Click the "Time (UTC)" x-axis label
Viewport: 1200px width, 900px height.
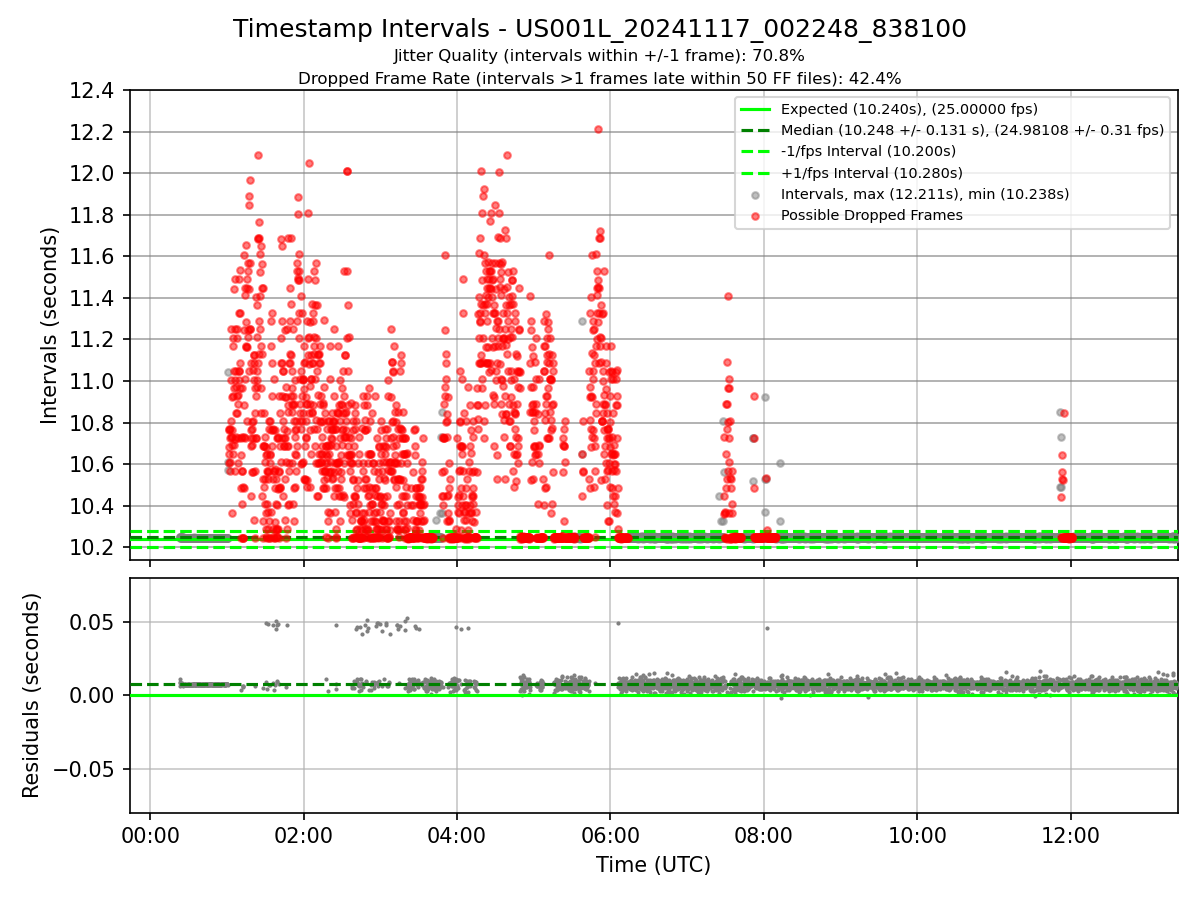pyautogui.click(x=653, y=865)
